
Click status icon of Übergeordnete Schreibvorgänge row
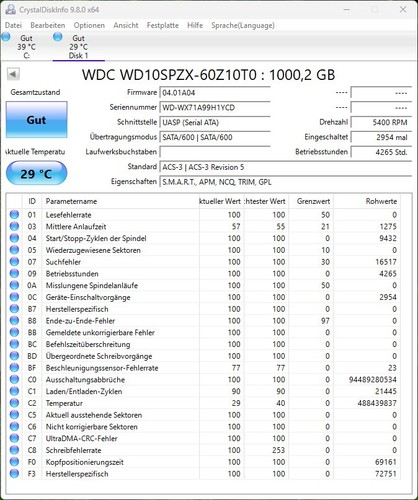pos(14,356)
